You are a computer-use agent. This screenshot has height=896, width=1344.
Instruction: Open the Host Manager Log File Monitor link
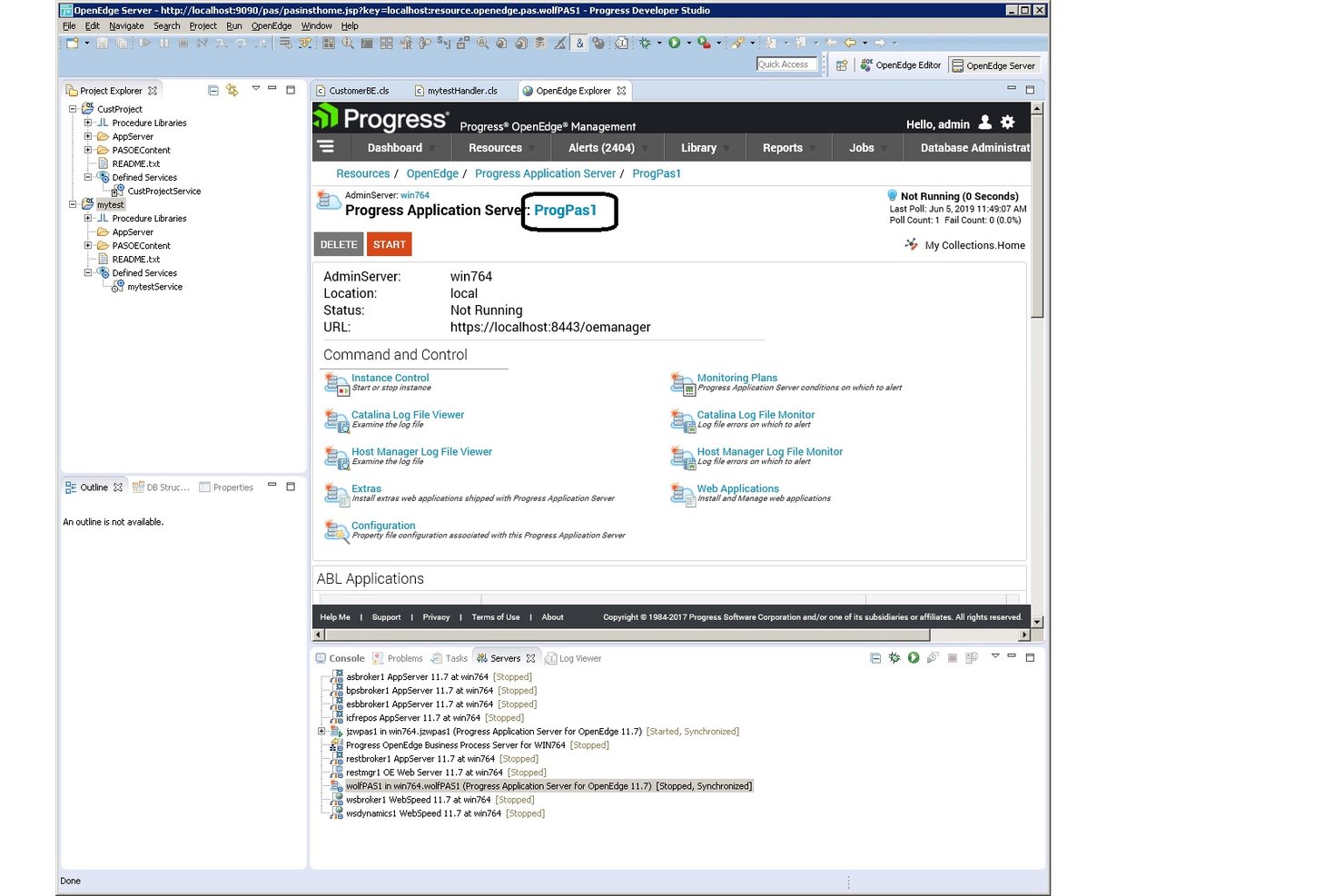tap(770, 452)
